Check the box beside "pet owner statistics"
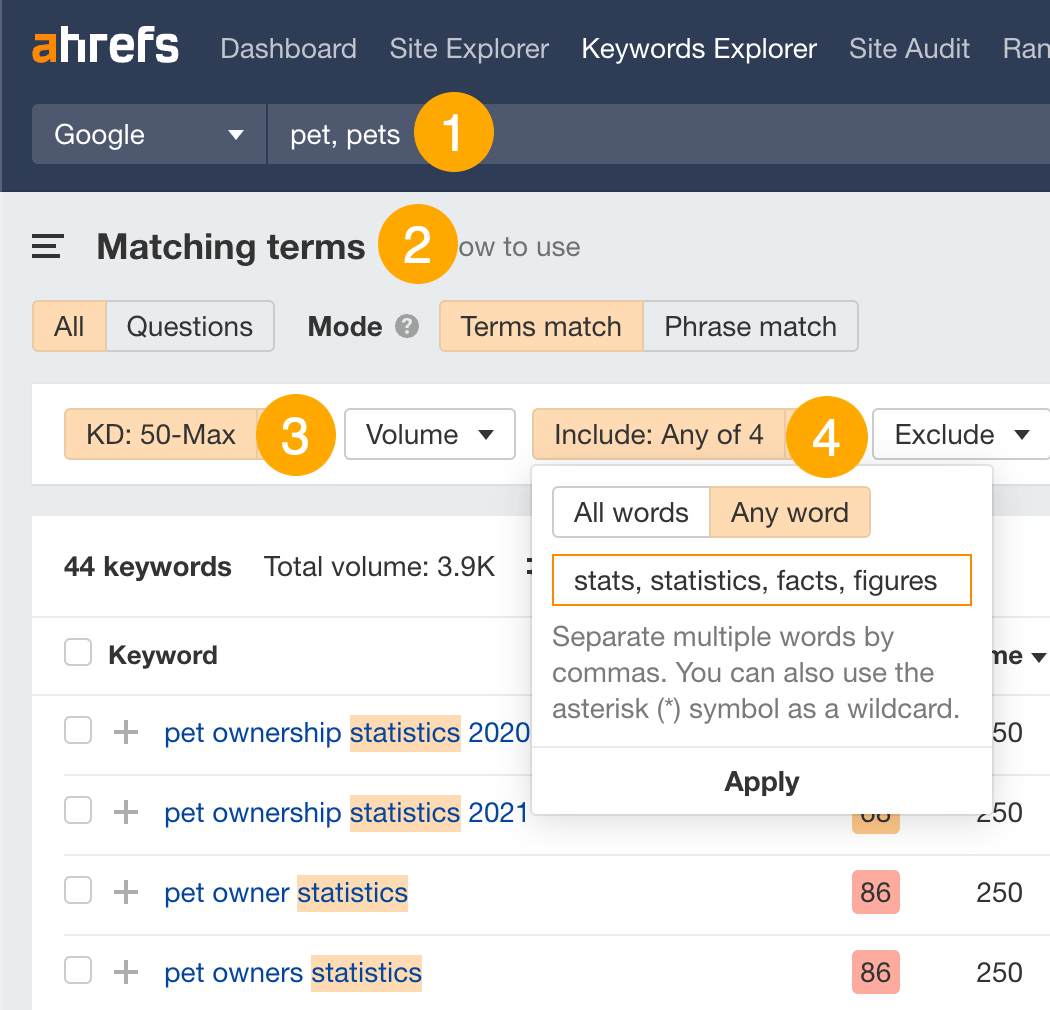Image resolution: width=1050 pixels, height=1010 pixels. 78,892
